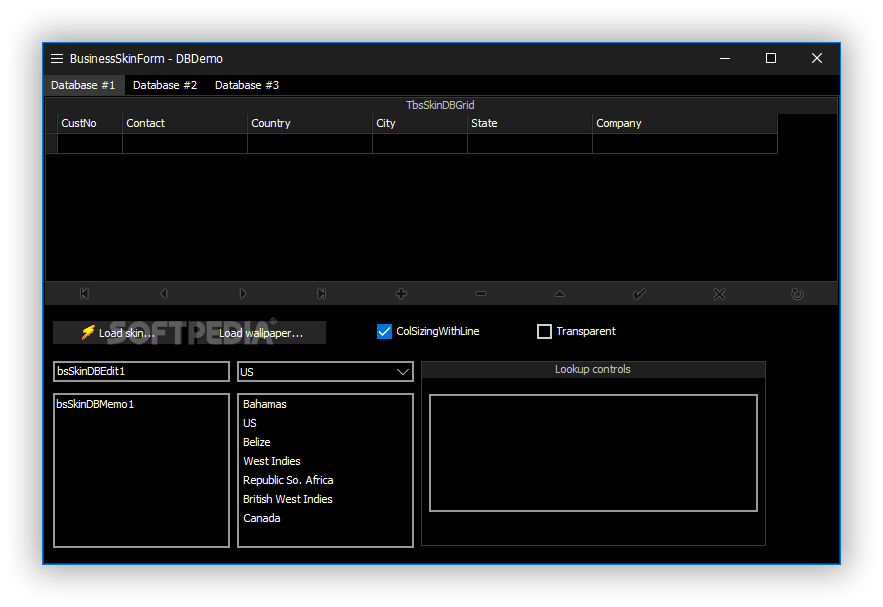Screen dimensions: 883x607
Task: Jump to last record in navigator
Action: point(322,293)
